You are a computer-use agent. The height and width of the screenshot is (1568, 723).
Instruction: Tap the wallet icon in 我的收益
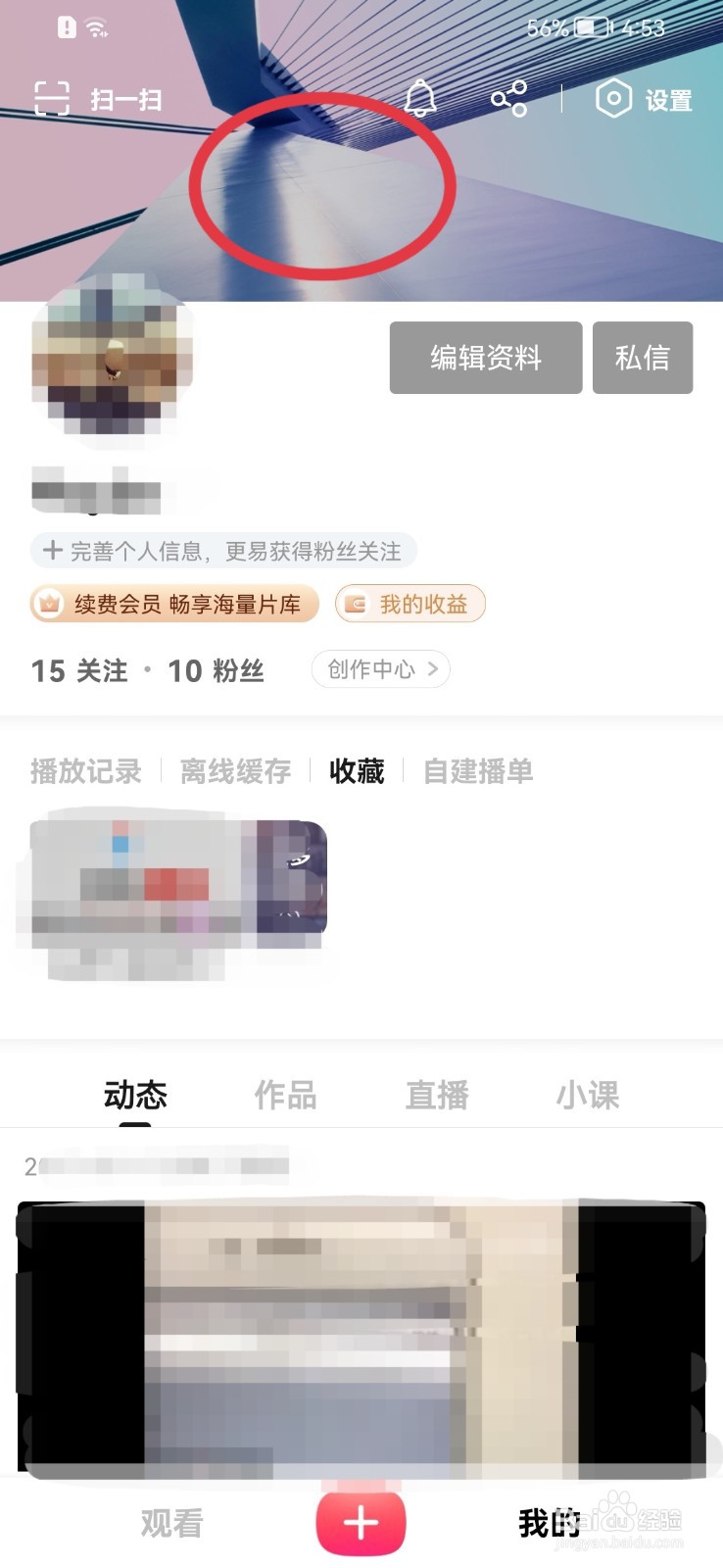(x=356, y=605)
